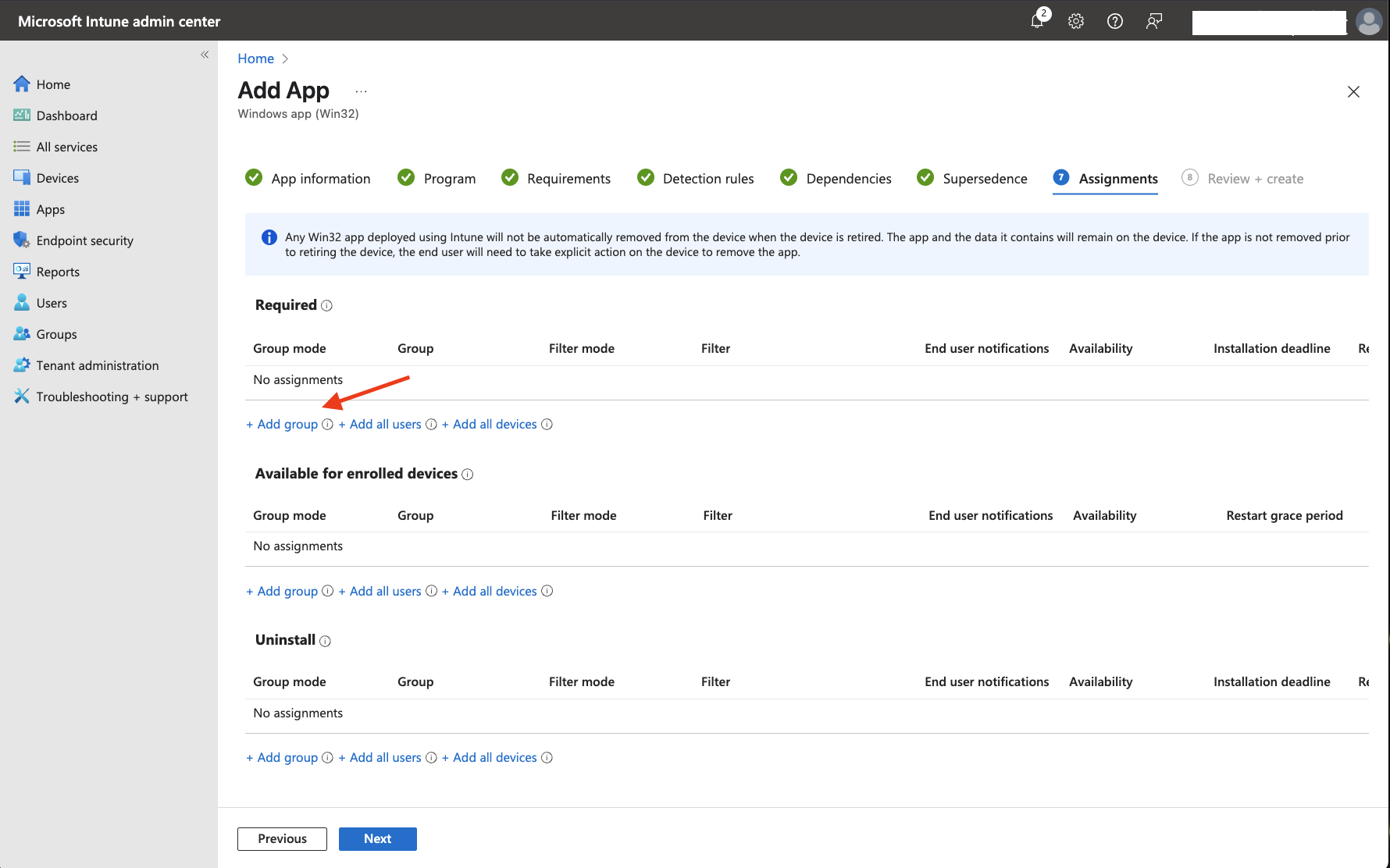Screen dimensions: 1390x868
Task: Open Tenant administration
Action: coord(96,365)
